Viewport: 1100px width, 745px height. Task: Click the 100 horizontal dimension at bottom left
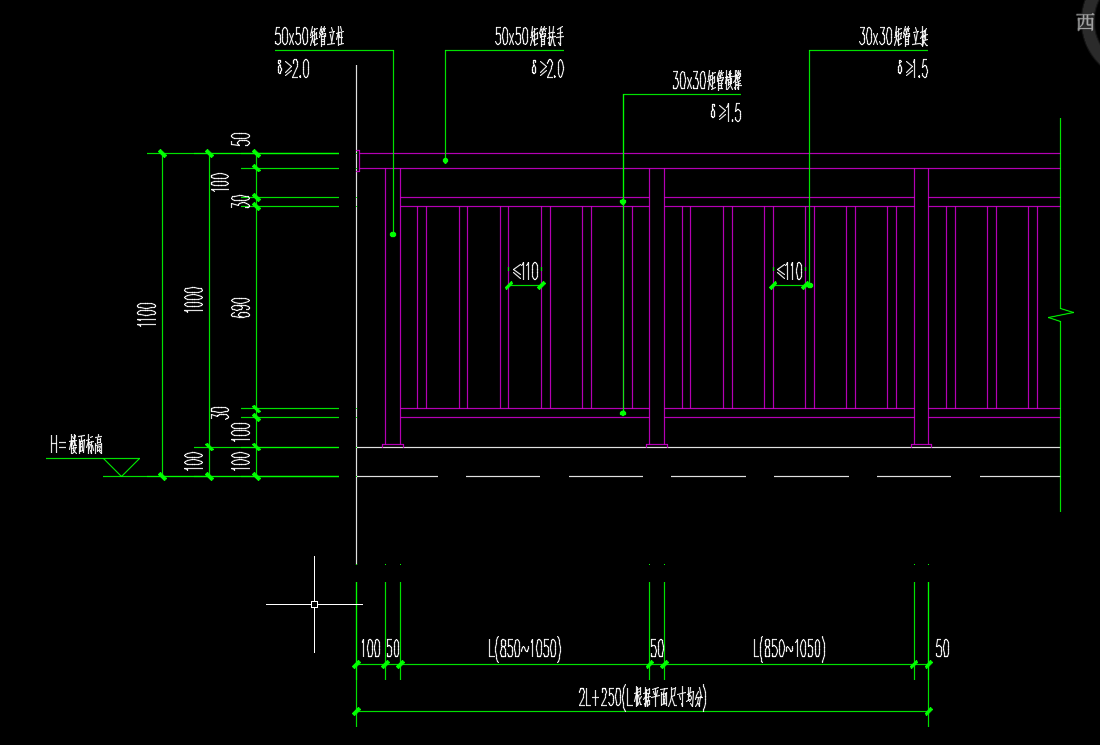pyautogui.click(x=370, y=649)
